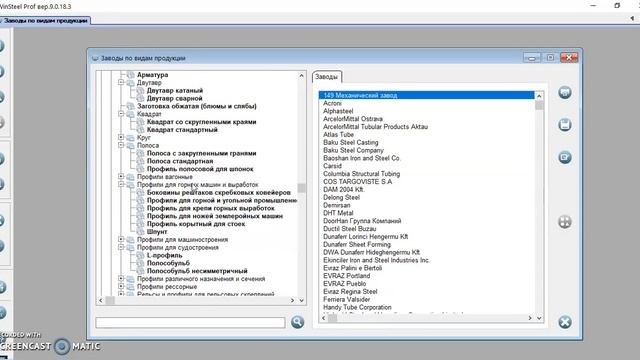The image size is (640, 360).
Task: Select Columbia Structural Tubing entry
Action: coord(361,173)
